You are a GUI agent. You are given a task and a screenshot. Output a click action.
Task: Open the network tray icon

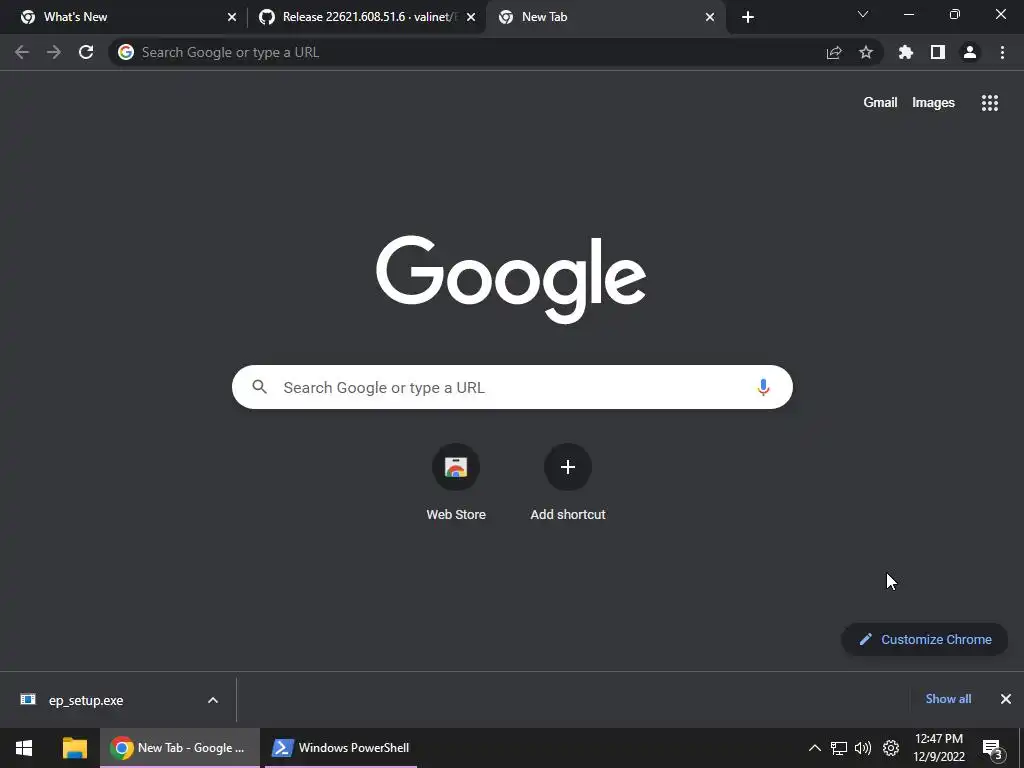839,748
